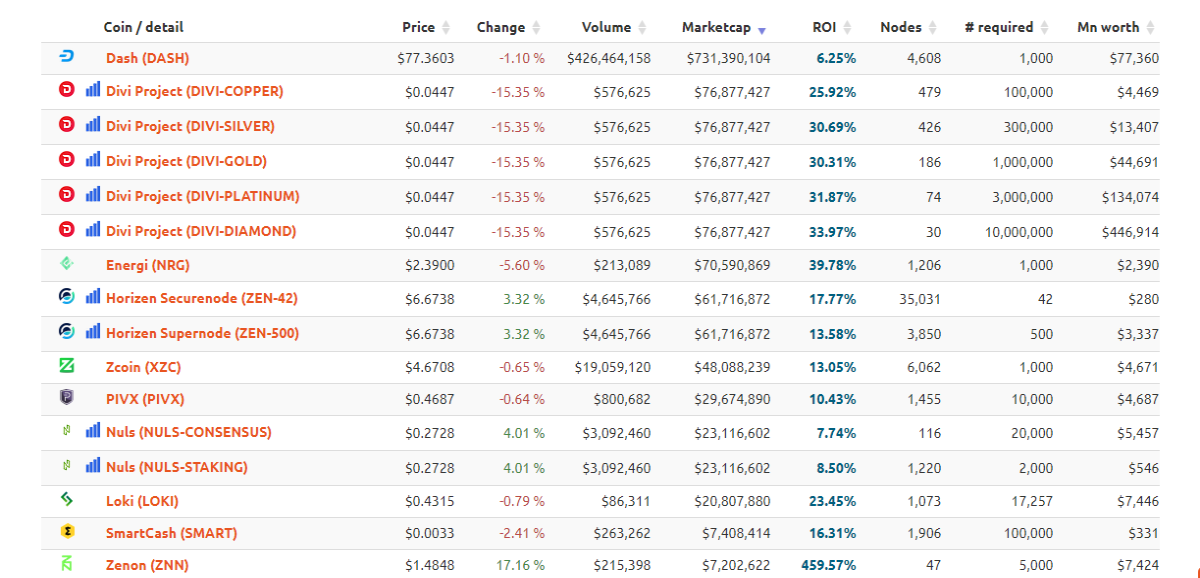Open Divi Project (DIVI-DIAMOND) link

click(x=201, y=231)
